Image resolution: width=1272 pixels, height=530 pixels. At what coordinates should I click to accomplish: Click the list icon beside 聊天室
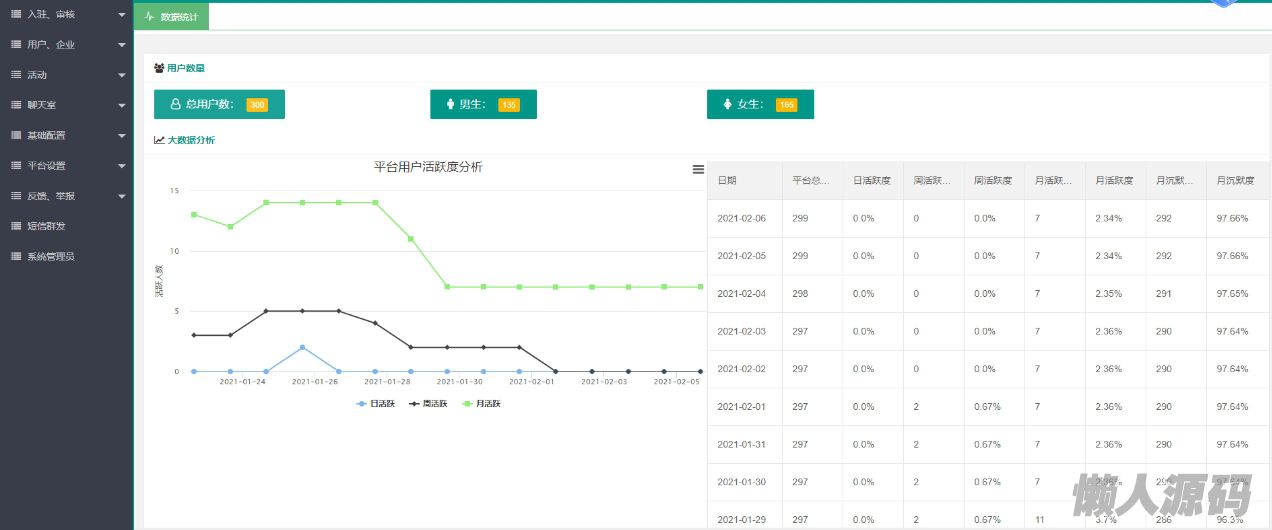coord(16,105)
